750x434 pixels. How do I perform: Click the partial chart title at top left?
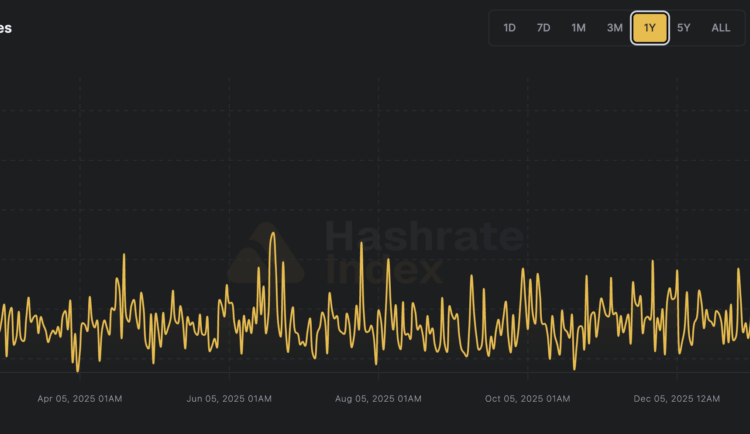(x=6, y=28)
